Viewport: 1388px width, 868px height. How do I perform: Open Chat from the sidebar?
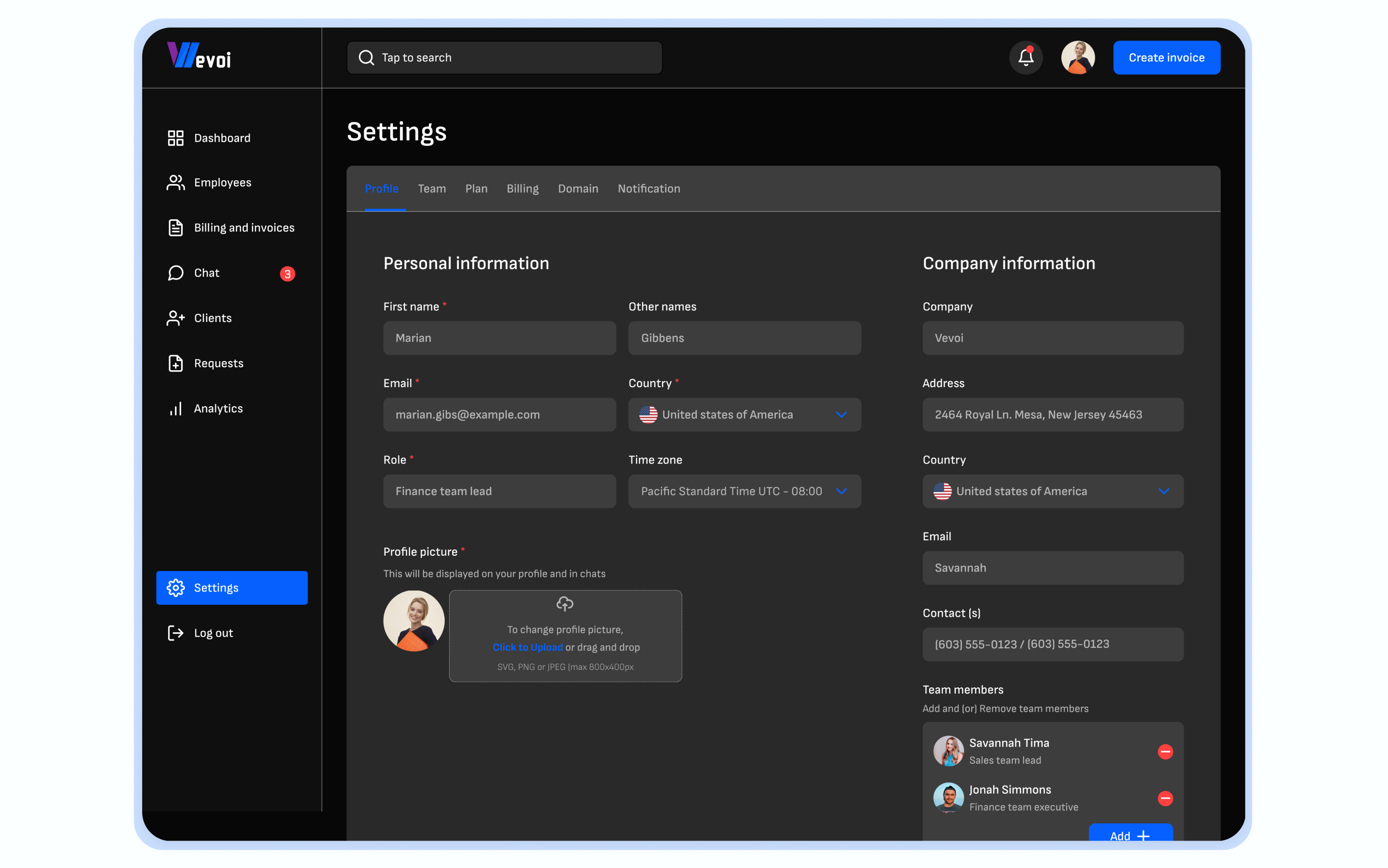pyautogui.click(x=232, y=273)
